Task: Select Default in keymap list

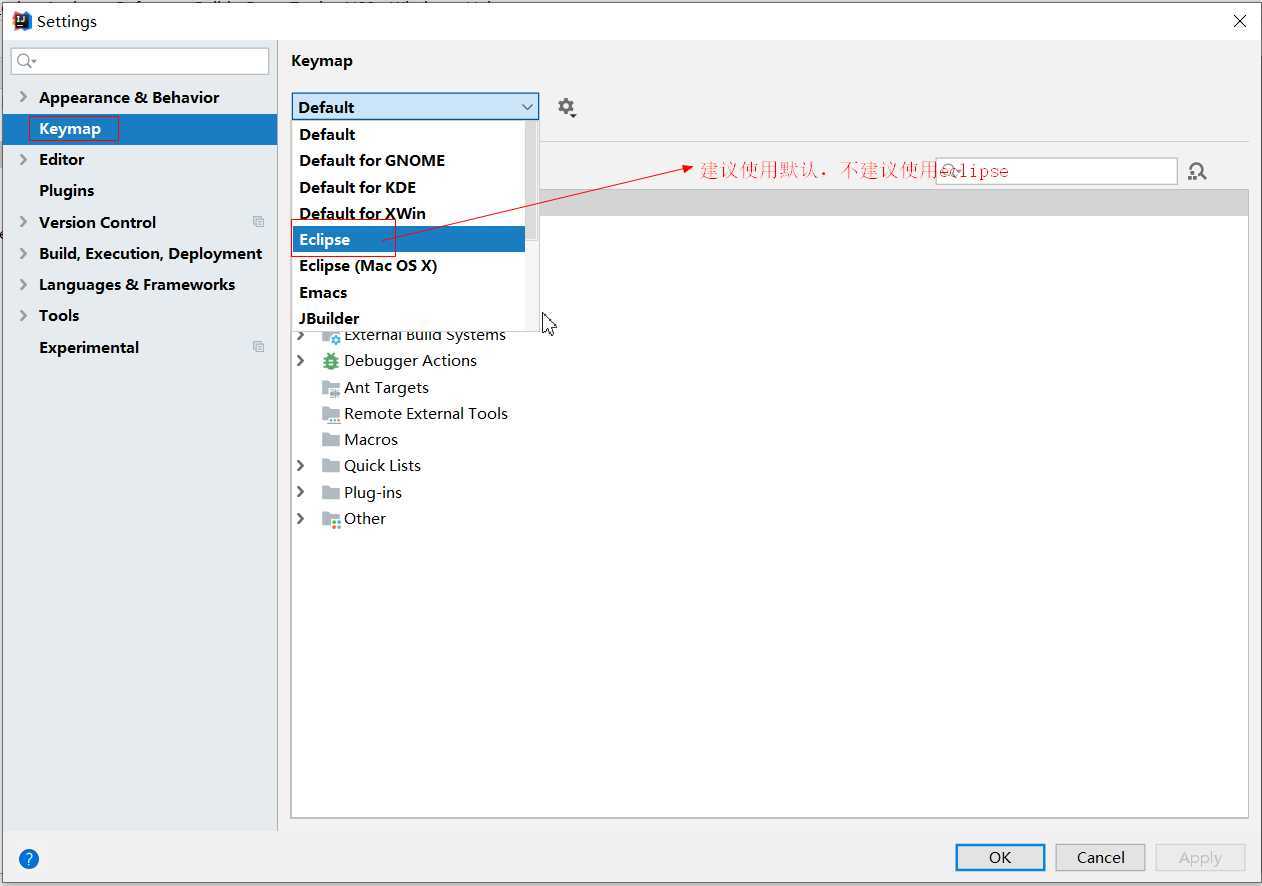Action: pos(408,134)
